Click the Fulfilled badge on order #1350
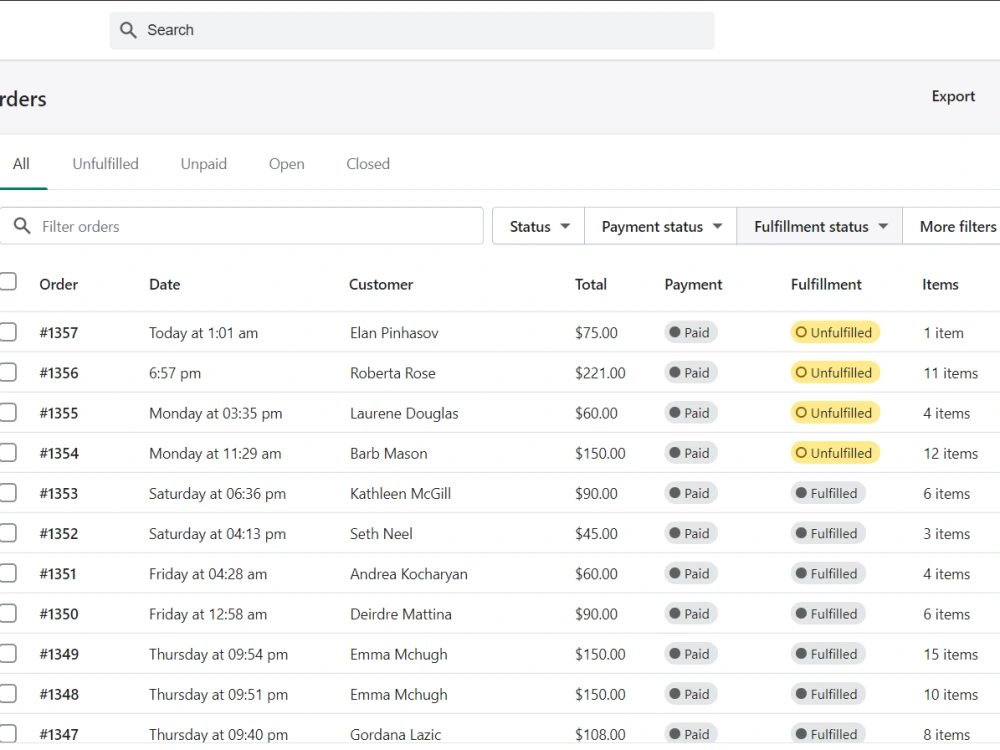The image size is (1000, 750). pos(828,614)
